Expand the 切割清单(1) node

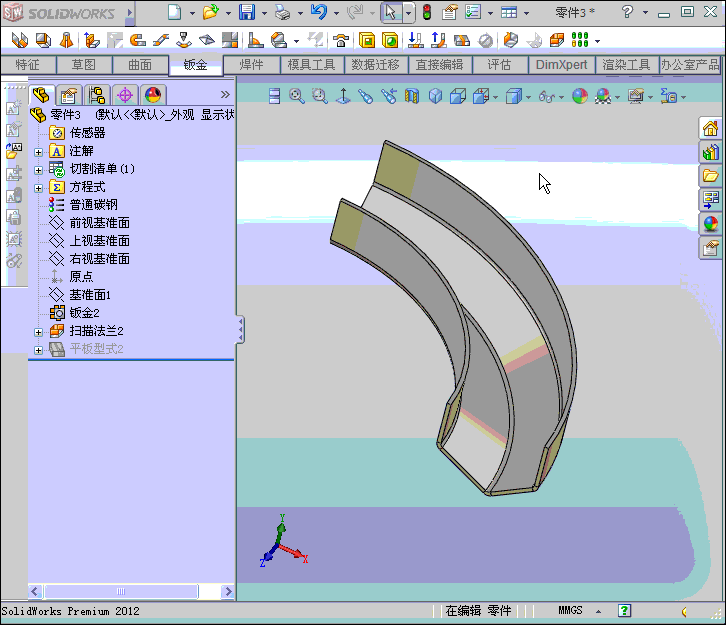(x=38, y=170)
